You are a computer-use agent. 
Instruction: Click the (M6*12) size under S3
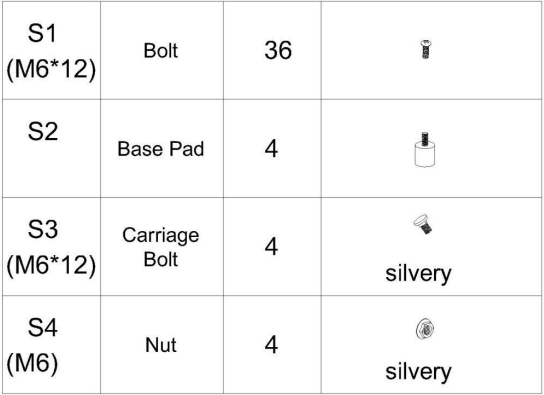point(51,265)
